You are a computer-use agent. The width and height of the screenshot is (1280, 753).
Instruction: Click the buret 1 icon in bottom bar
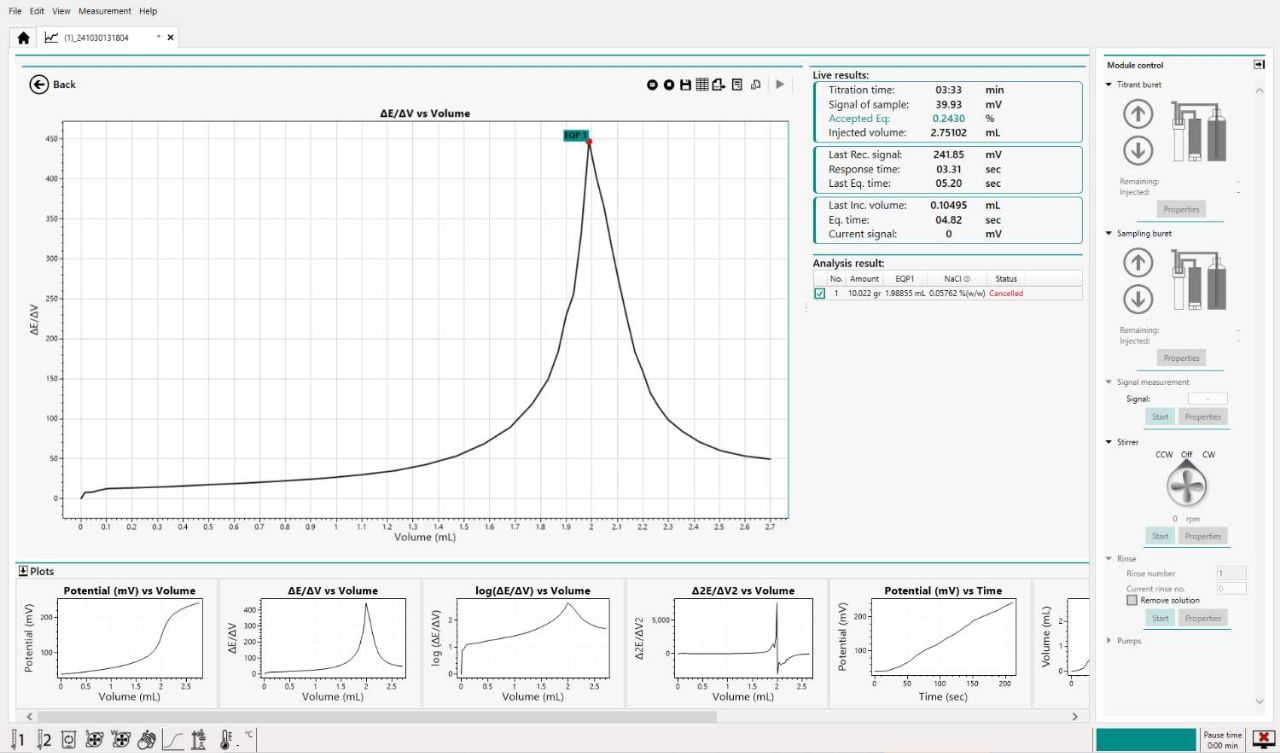pyautogui.click(x=17, y=740)
